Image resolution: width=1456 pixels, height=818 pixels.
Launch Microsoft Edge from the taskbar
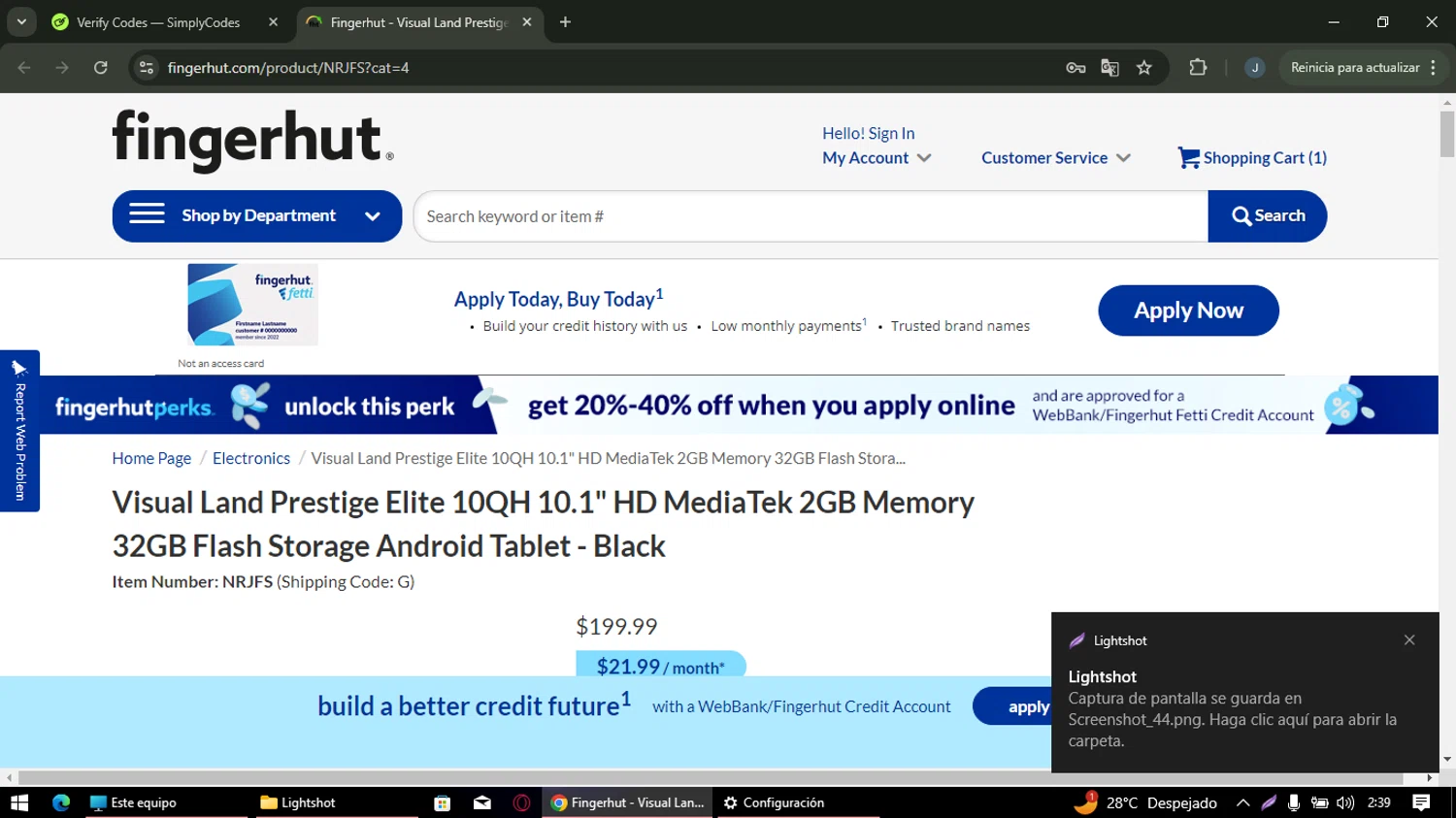61,802
